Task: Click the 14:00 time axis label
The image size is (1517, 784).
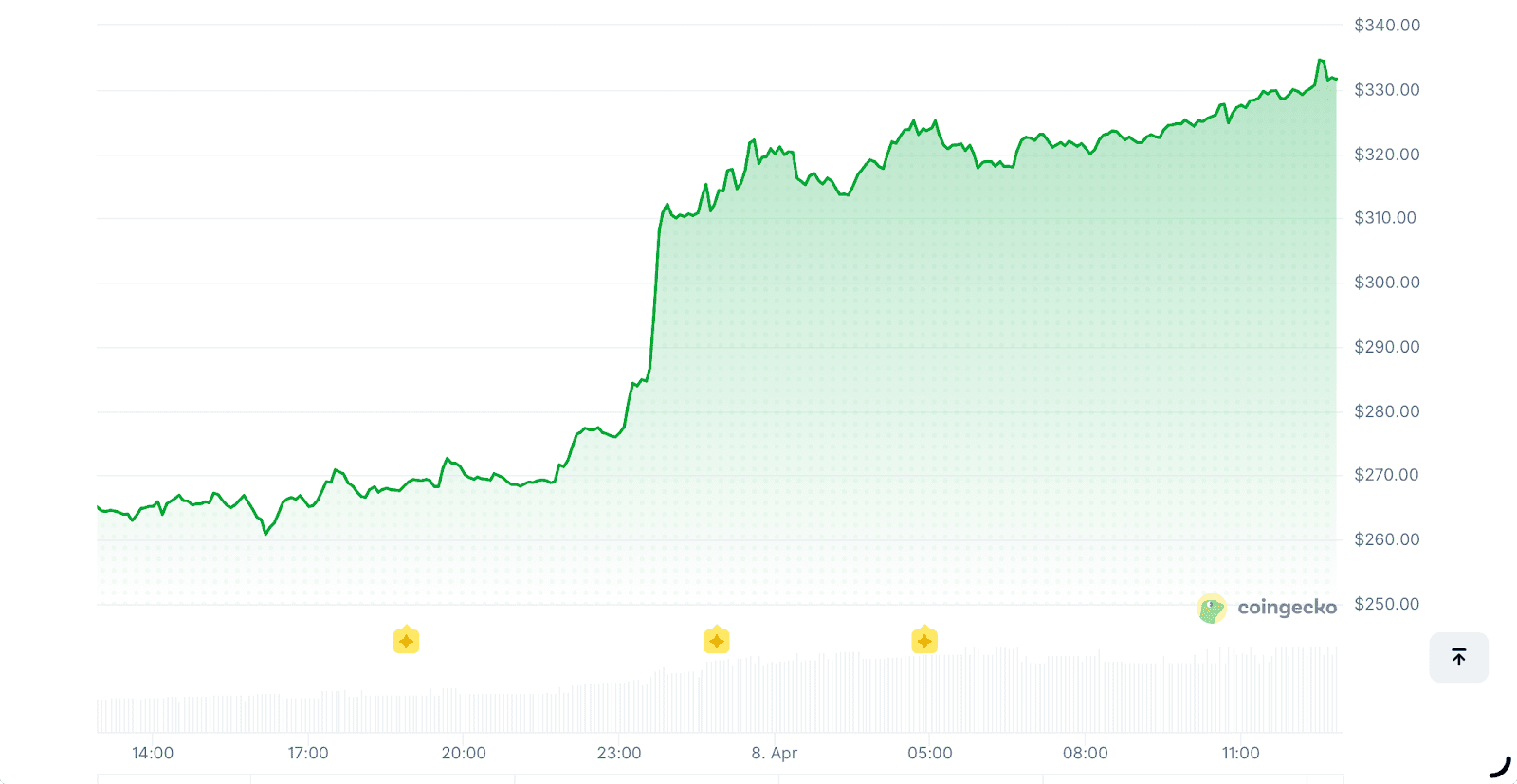Action: pos(153,753)
